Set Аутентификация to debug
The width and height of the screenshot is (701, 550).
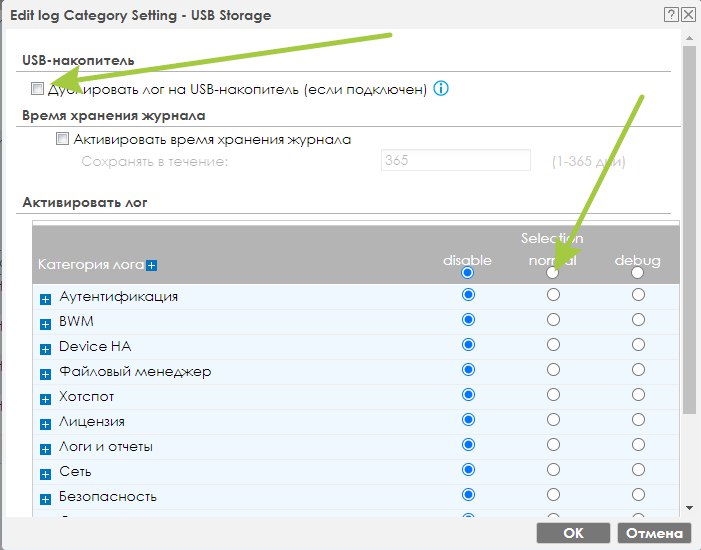[x=638, y=295]
